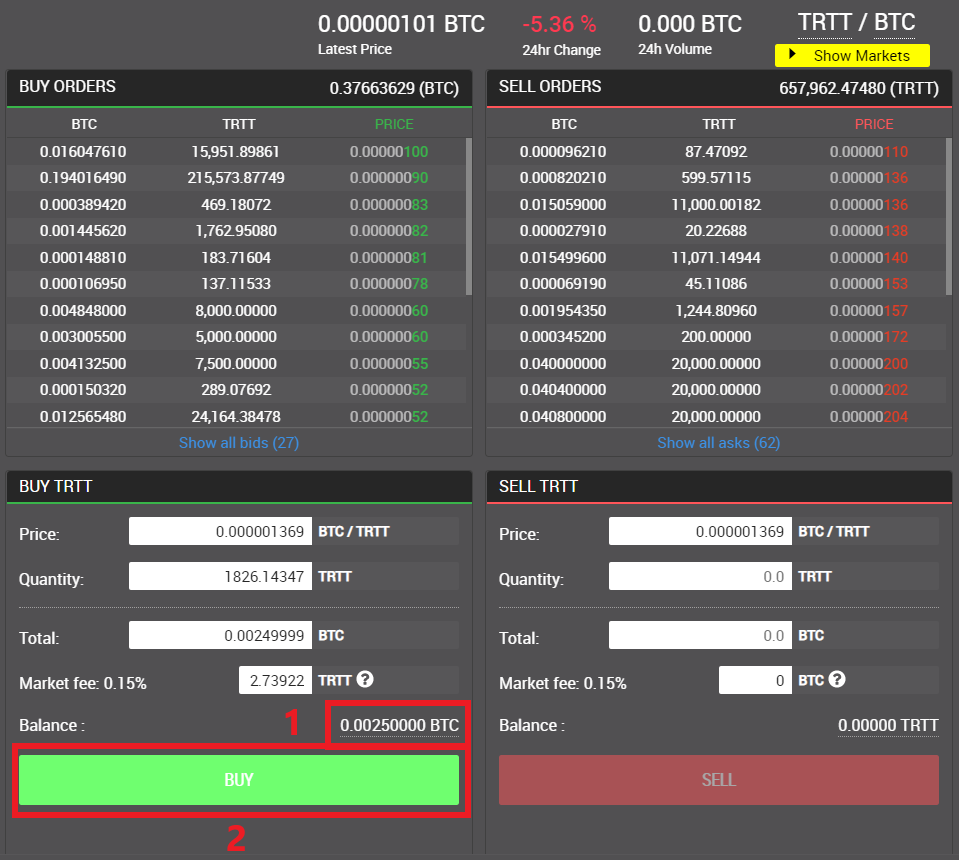Select buy order with 24,164.38478 TRTT

236,417
